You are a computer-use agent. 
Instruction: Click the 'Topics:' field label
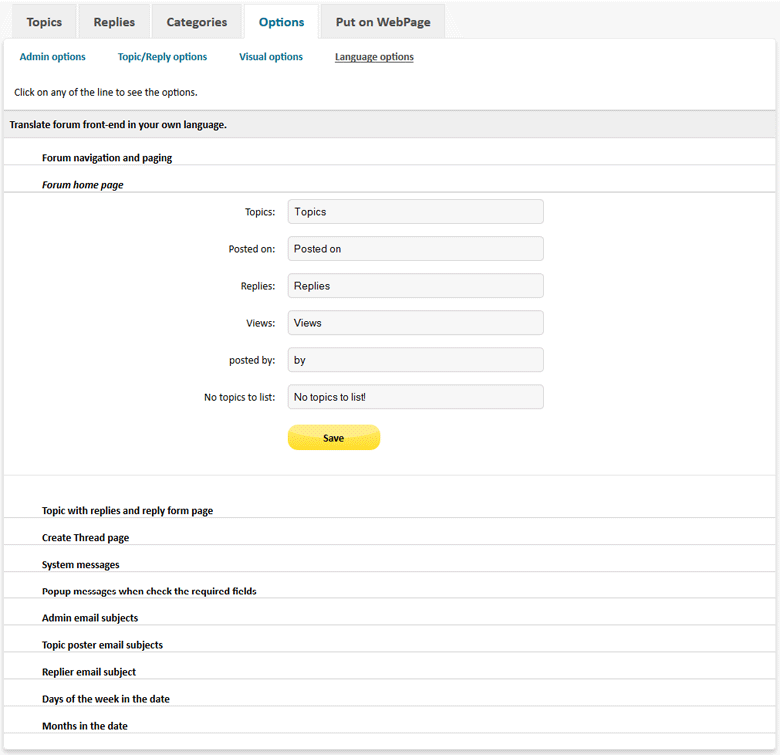(x=260, y=212)
